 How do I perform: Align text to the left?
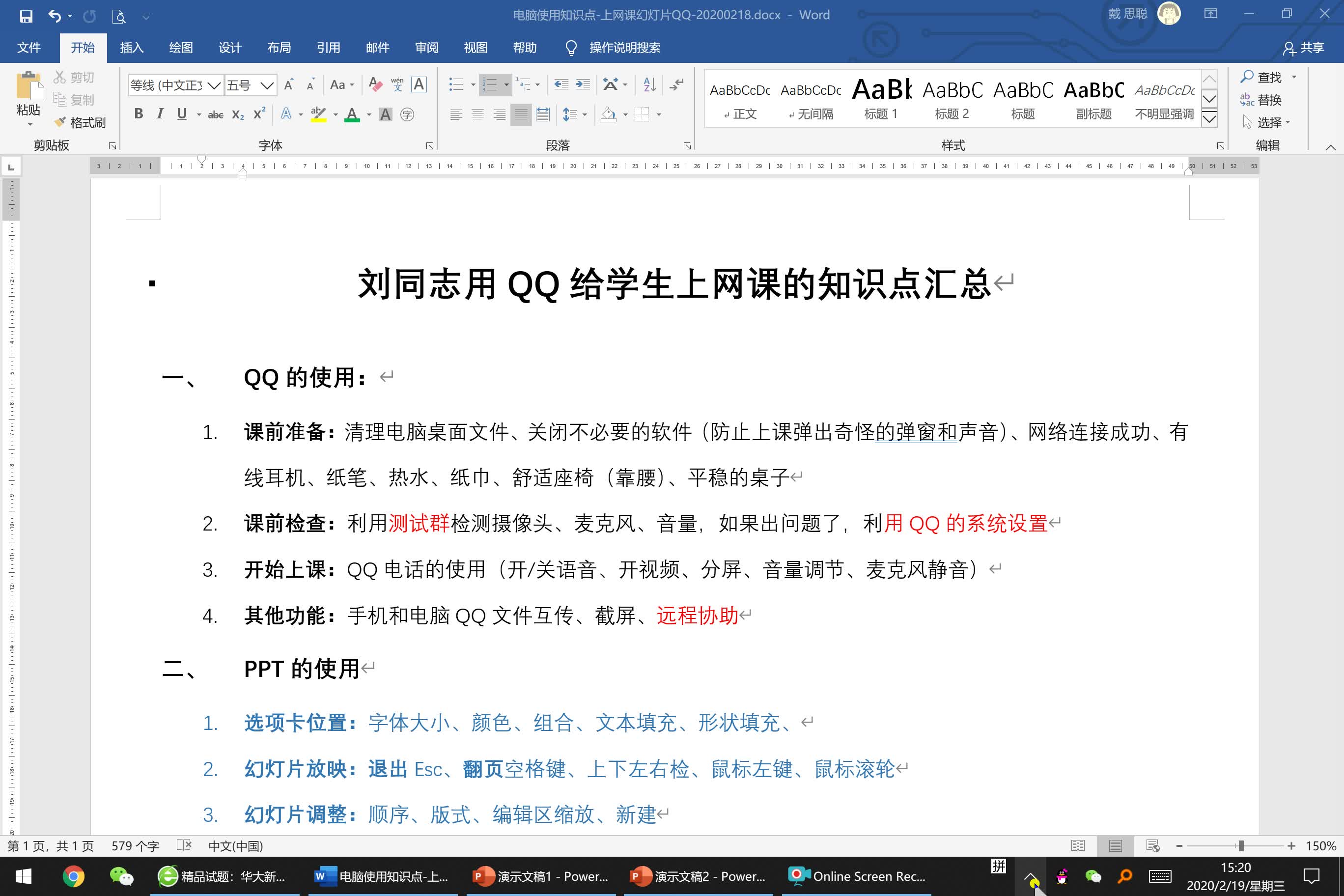tap(456, 115)
